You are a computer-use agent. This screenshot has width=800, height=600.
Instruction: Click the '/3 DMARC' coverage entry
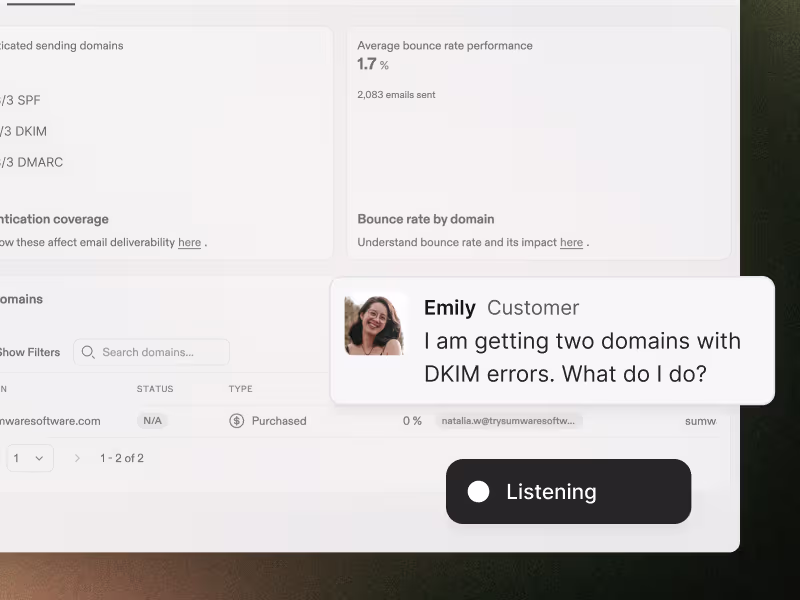tap(32, 162)
